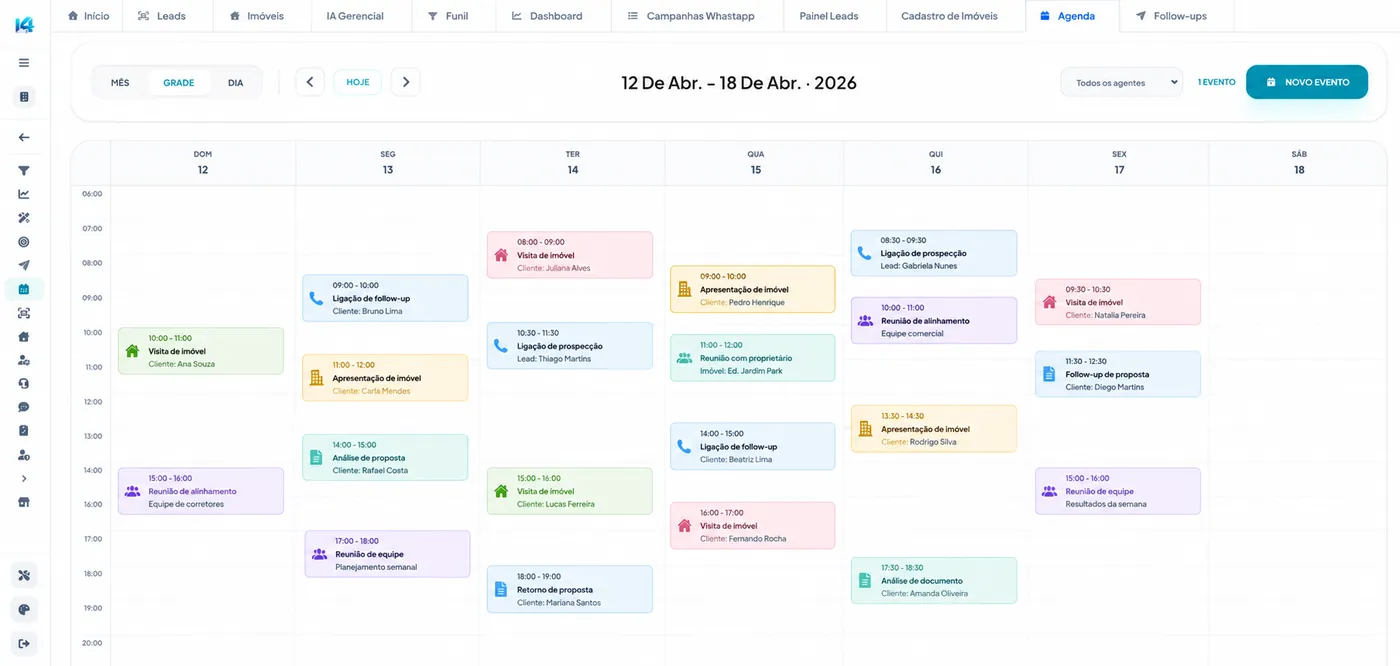Open Beatriz Lima Ligação de follow-up event
This screenshot has height=666, width=1400.
click(752, 446)
